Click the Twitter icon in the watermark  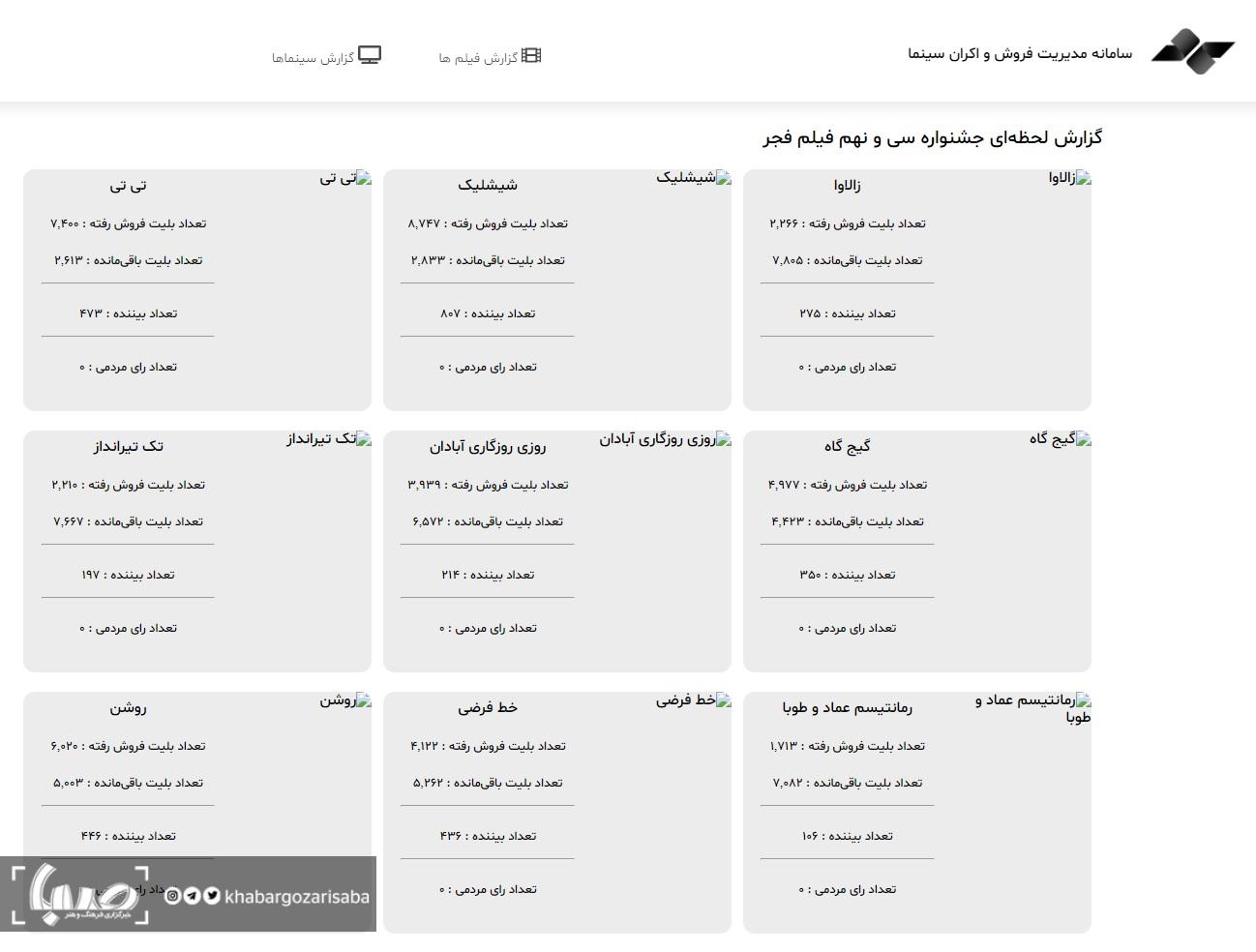click(x=212, y=896)
